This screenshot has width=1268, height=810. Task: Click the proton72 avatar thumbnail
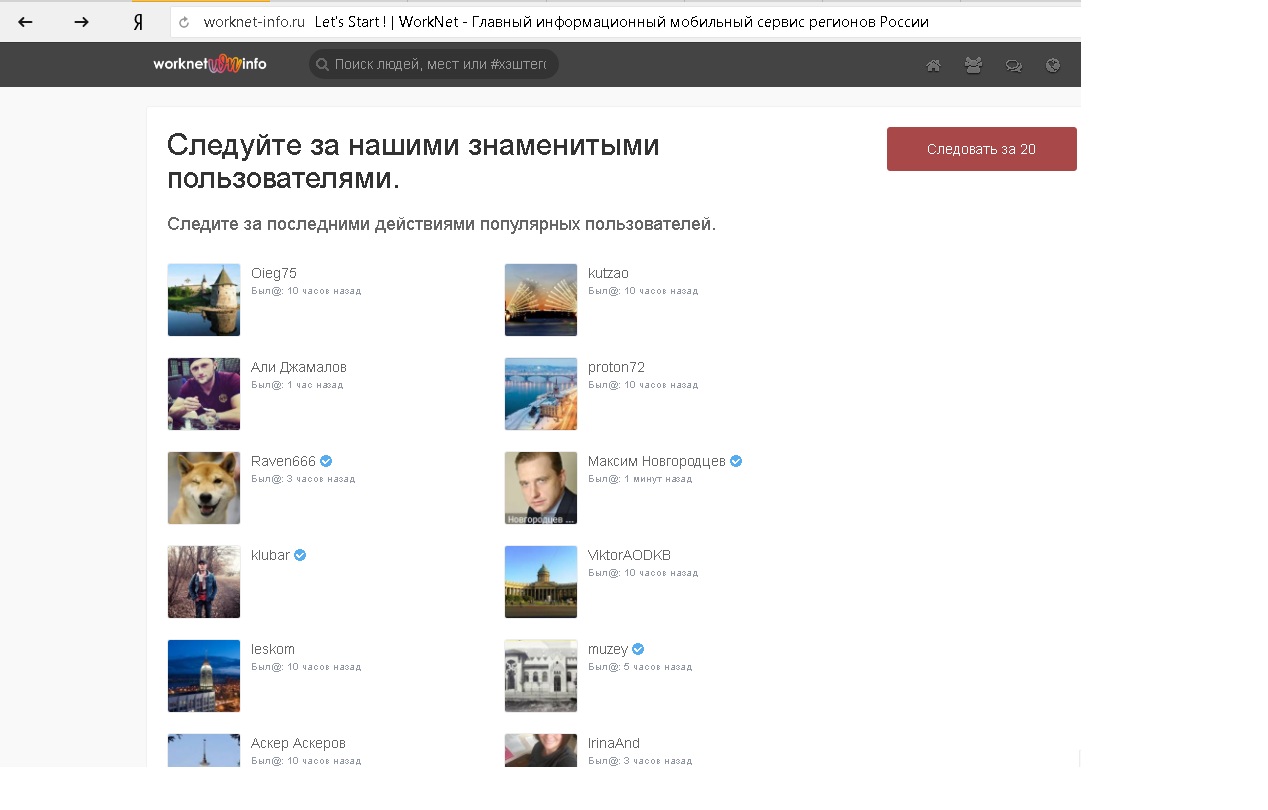(x=541, y=394)
